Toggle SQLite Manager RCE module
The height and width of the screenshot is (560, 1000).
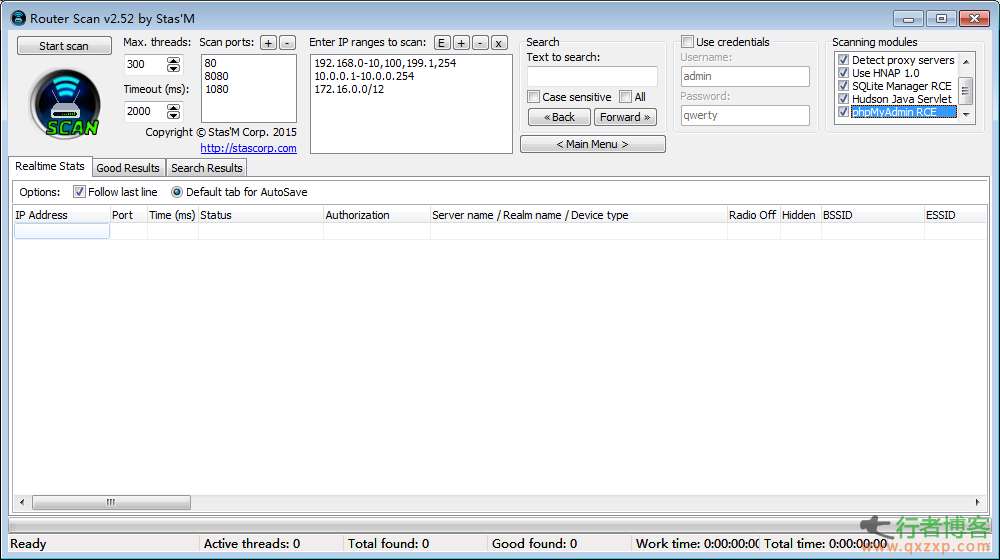(x=843, y=86)
